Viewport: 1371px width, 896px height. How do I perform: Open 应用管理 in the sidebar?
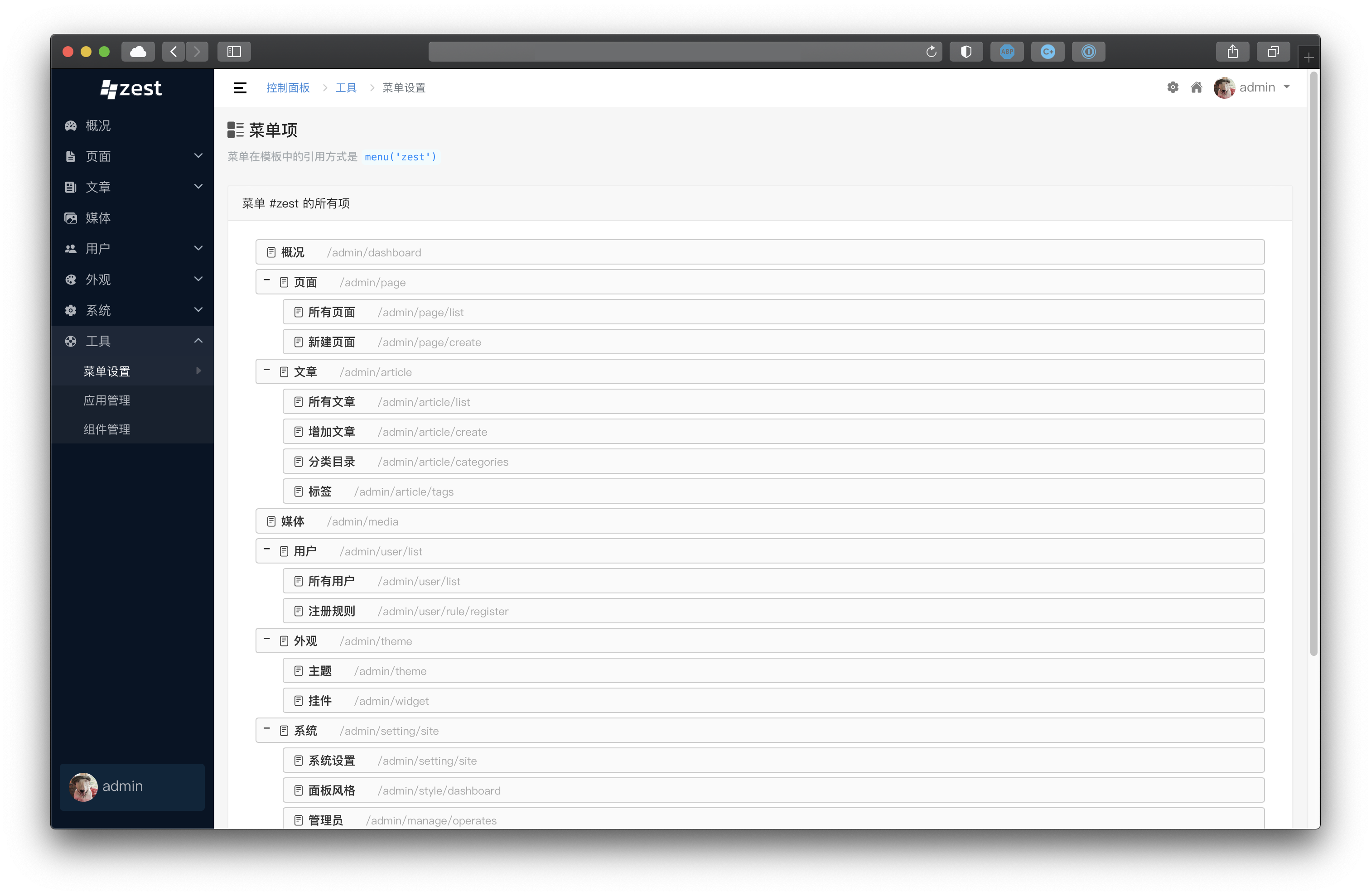(107, 400)
